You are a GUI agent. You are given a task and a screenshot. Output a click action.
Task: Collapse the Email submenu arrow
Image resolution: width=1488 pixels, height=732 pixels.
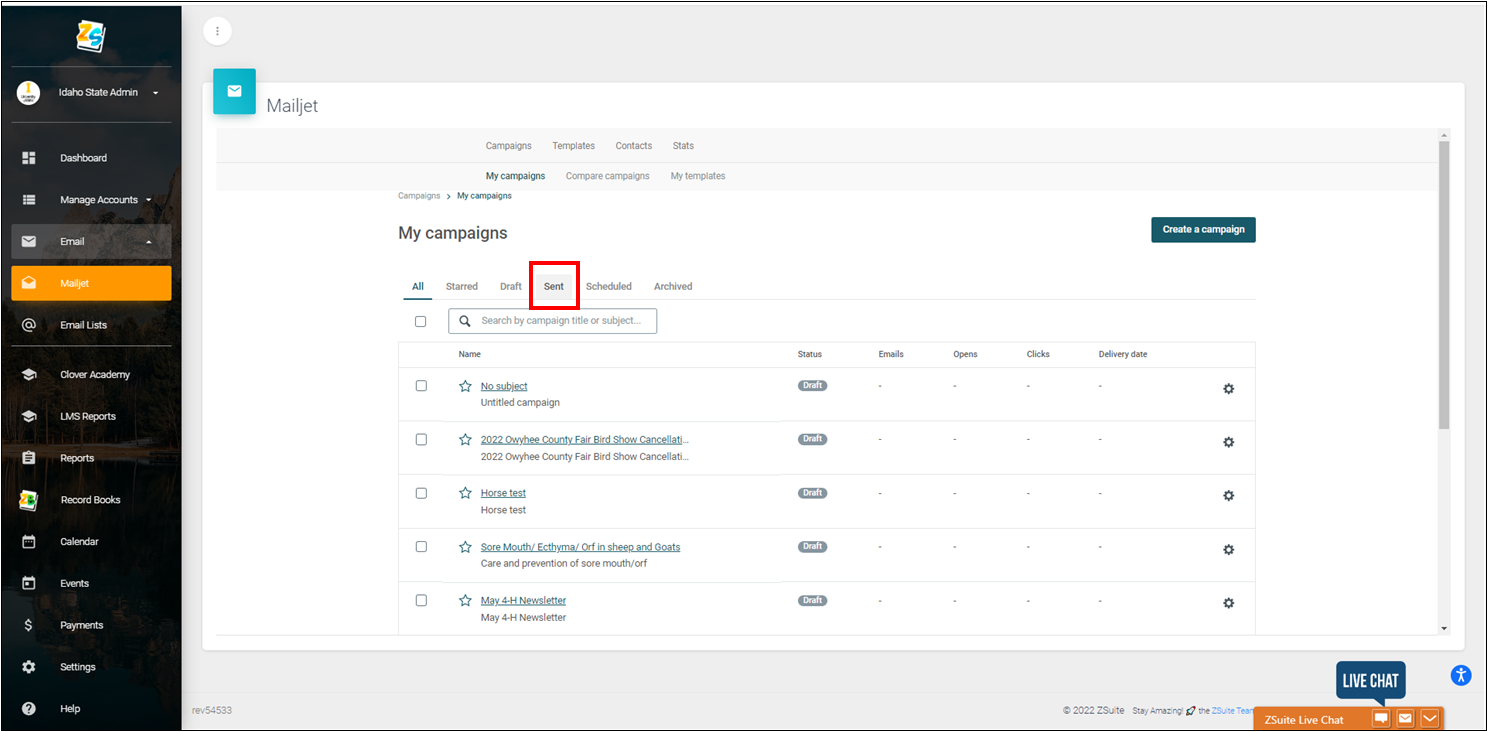[149, 241]
